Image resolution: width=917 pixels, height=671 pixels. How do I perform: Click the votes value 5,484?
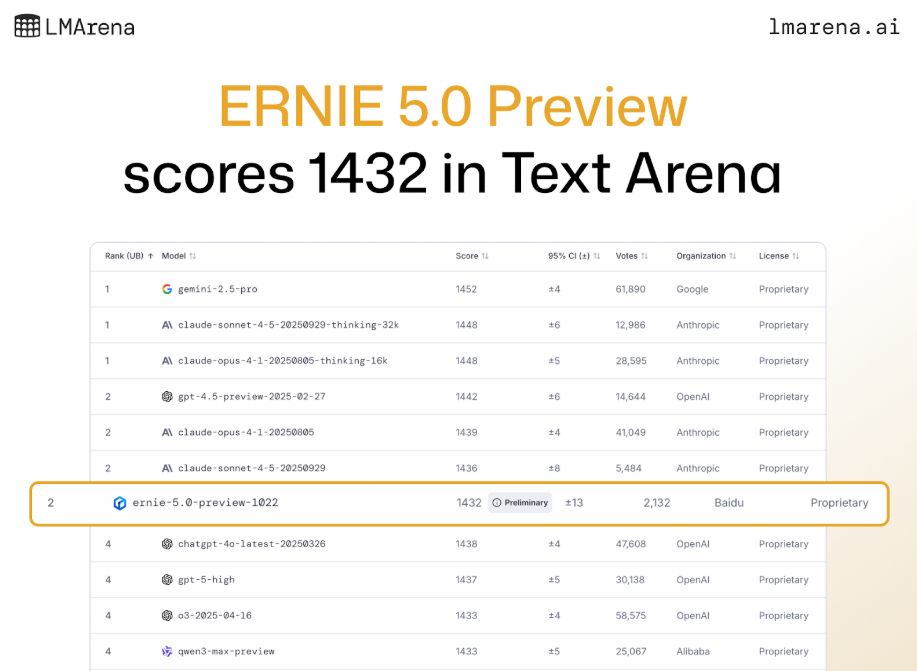(x=628, y=468)
